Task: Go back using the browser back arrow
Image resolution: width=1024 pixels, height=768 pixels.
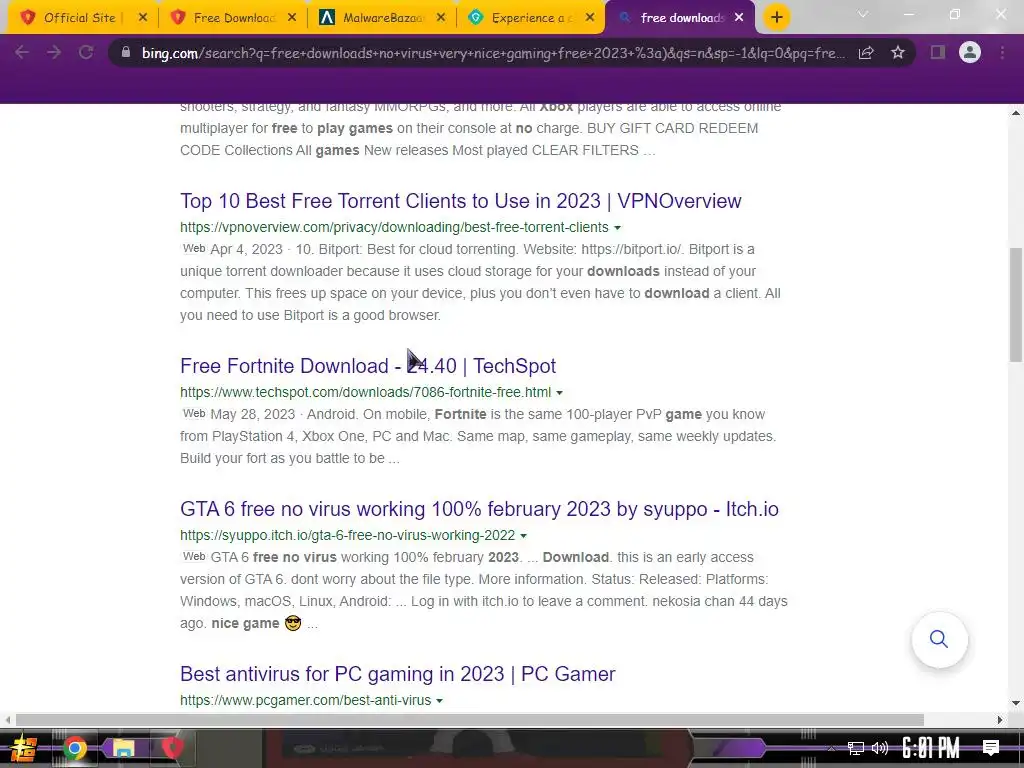Action: pos(22,52)
